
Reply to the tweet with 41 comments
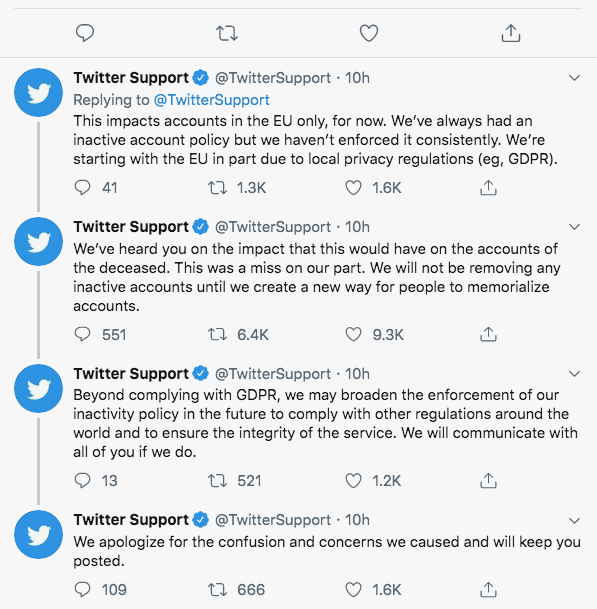[x=82, y=188]
